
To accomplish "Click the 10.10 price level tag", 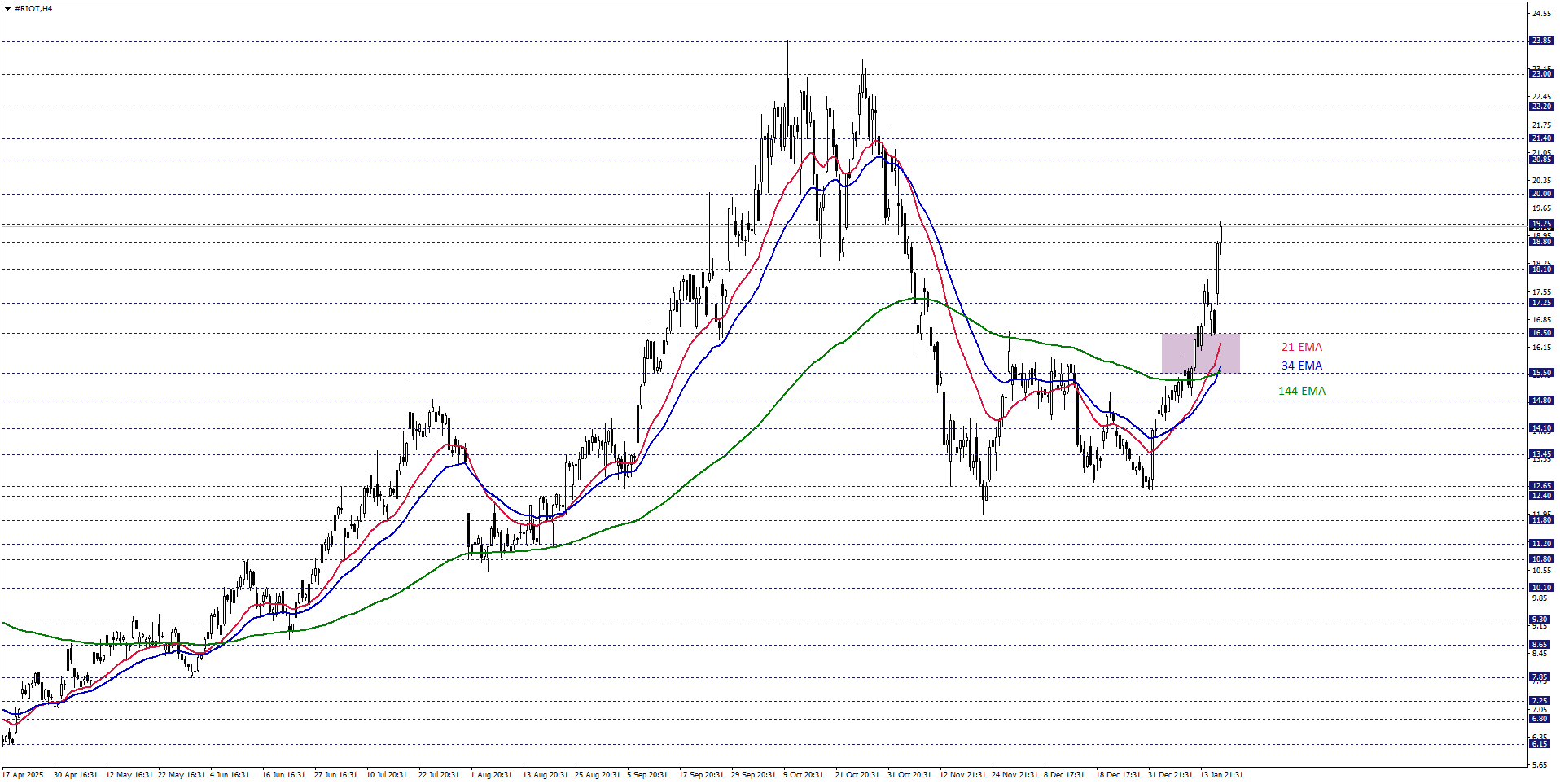I will click(1540, 588).
